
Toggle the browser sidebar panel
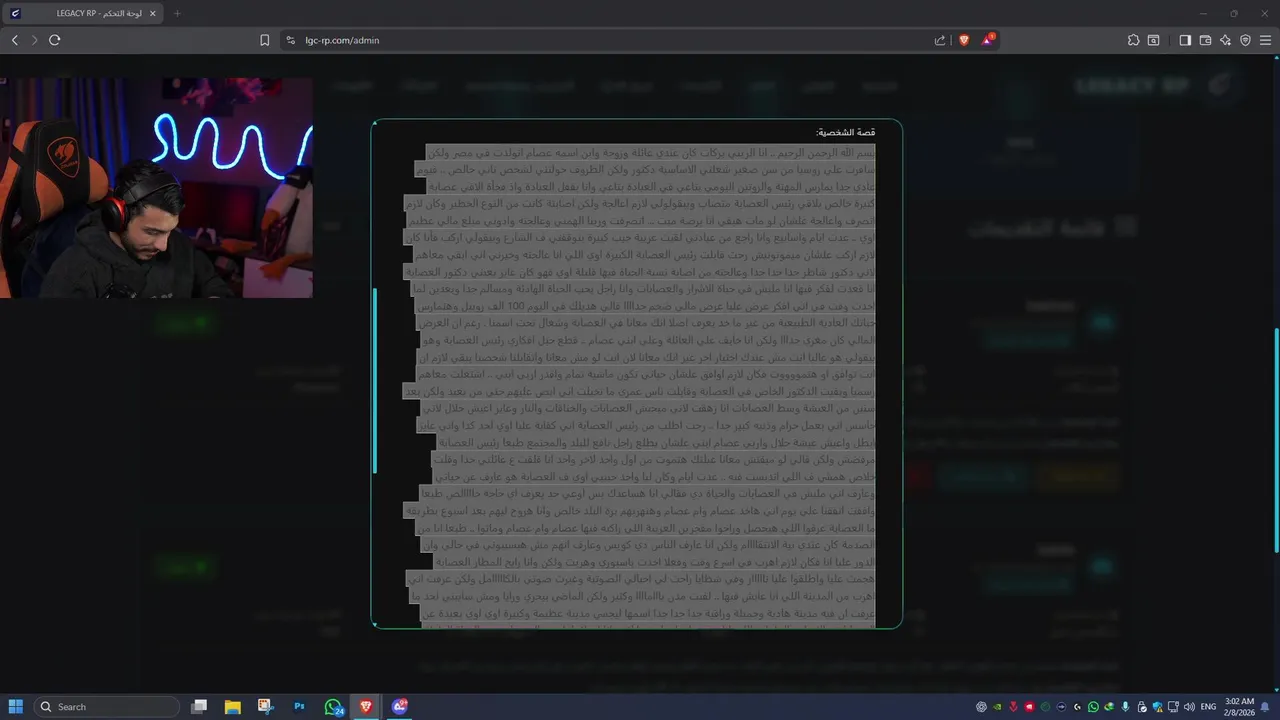pos(1185,40)
